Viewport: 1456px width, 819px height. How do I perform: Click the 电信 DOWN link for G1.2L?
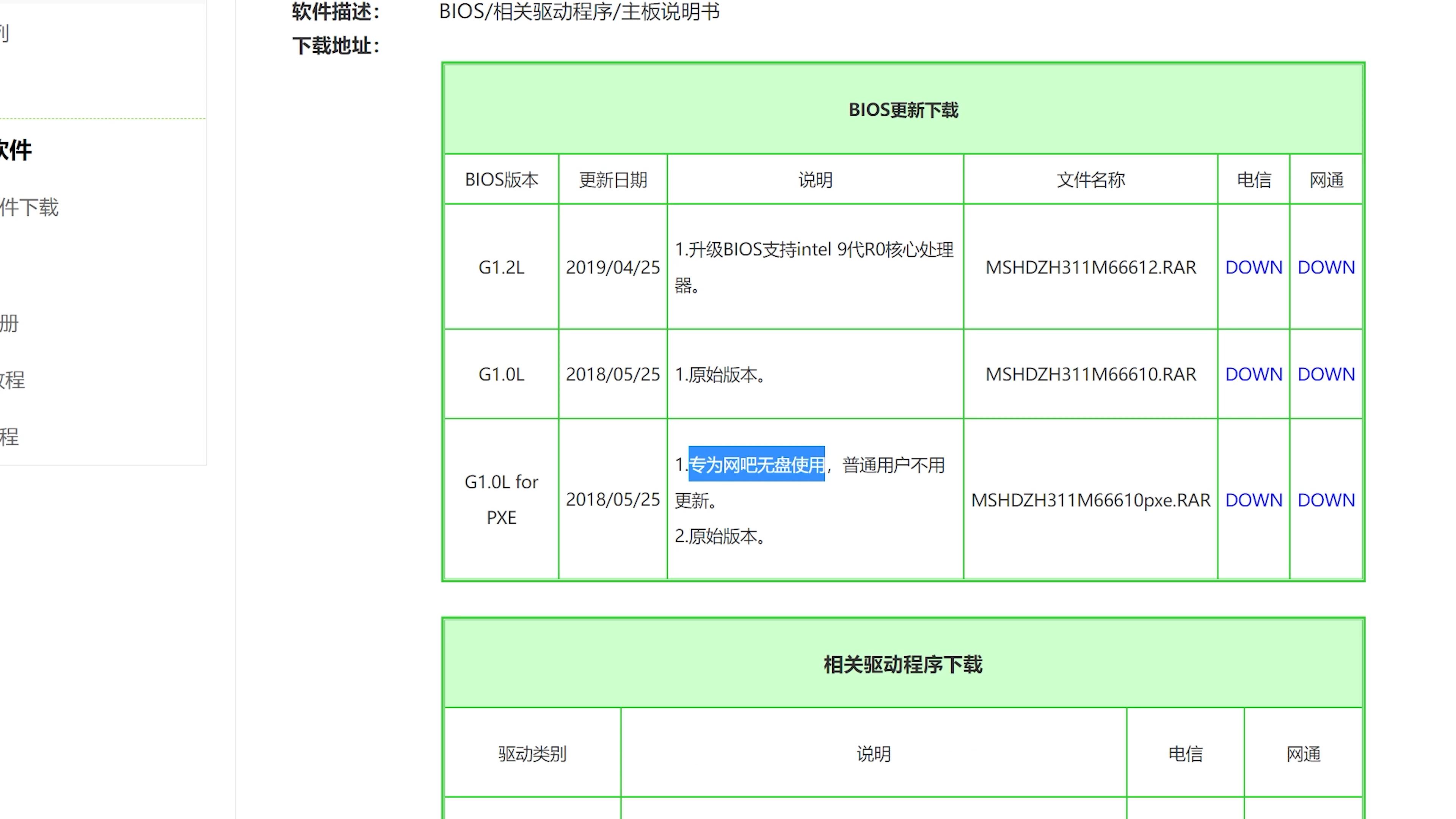[x=1253, y=267]
